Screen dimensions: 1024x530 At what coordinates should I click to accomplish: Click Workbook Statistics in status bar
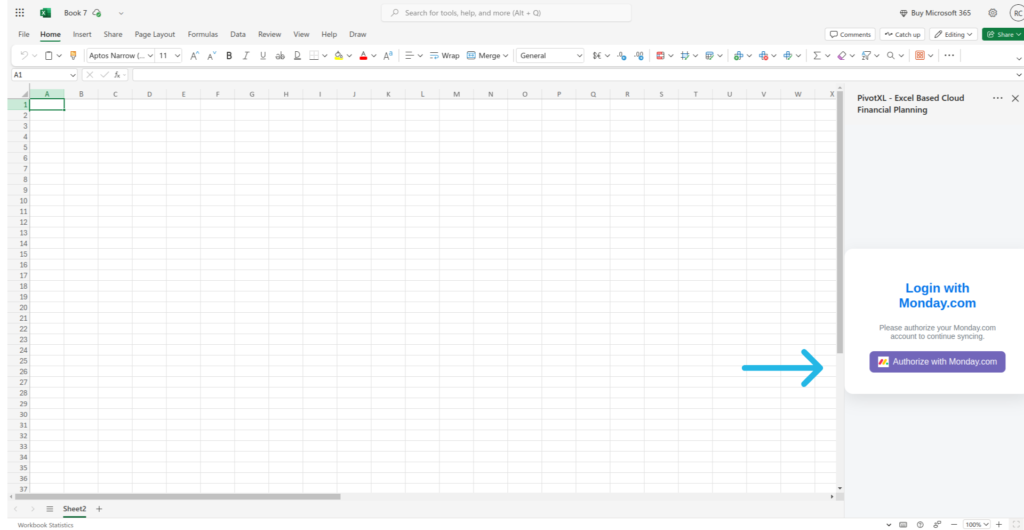(x=45, y=525)
